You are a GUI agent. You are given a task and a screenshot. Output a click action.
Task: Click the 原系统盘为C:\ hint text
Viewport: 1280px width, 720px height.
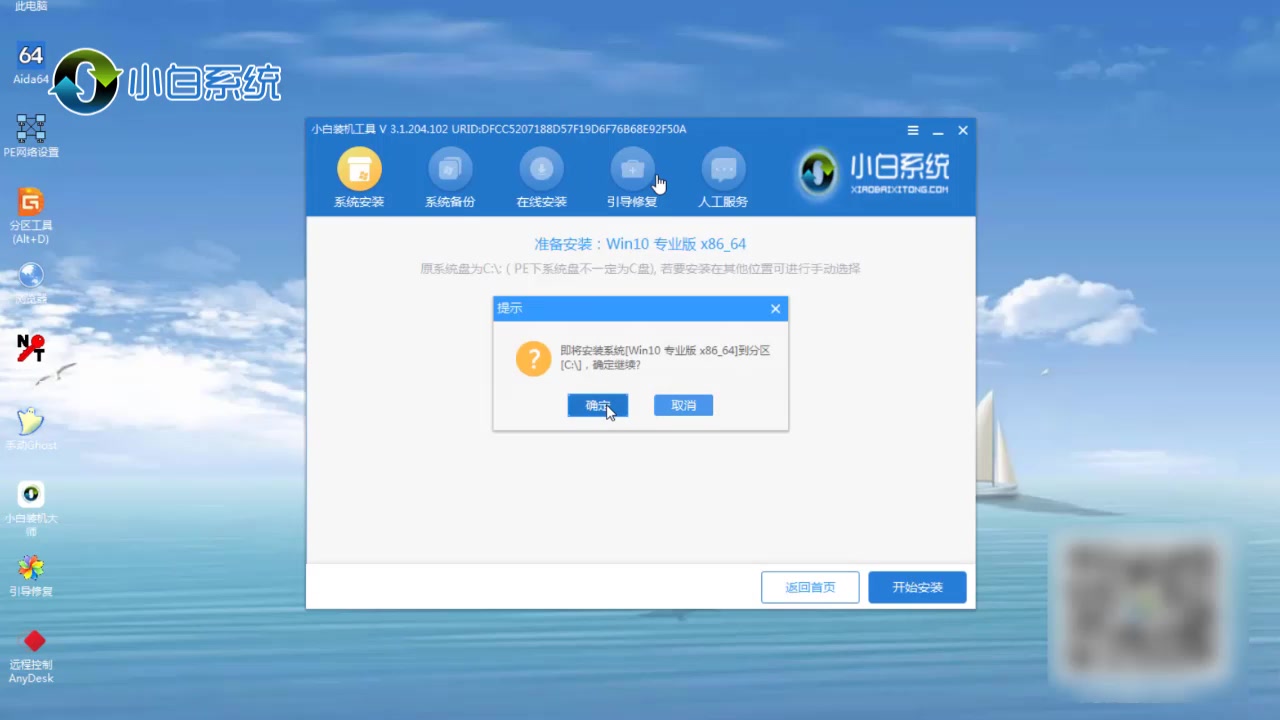coord(640,269)
